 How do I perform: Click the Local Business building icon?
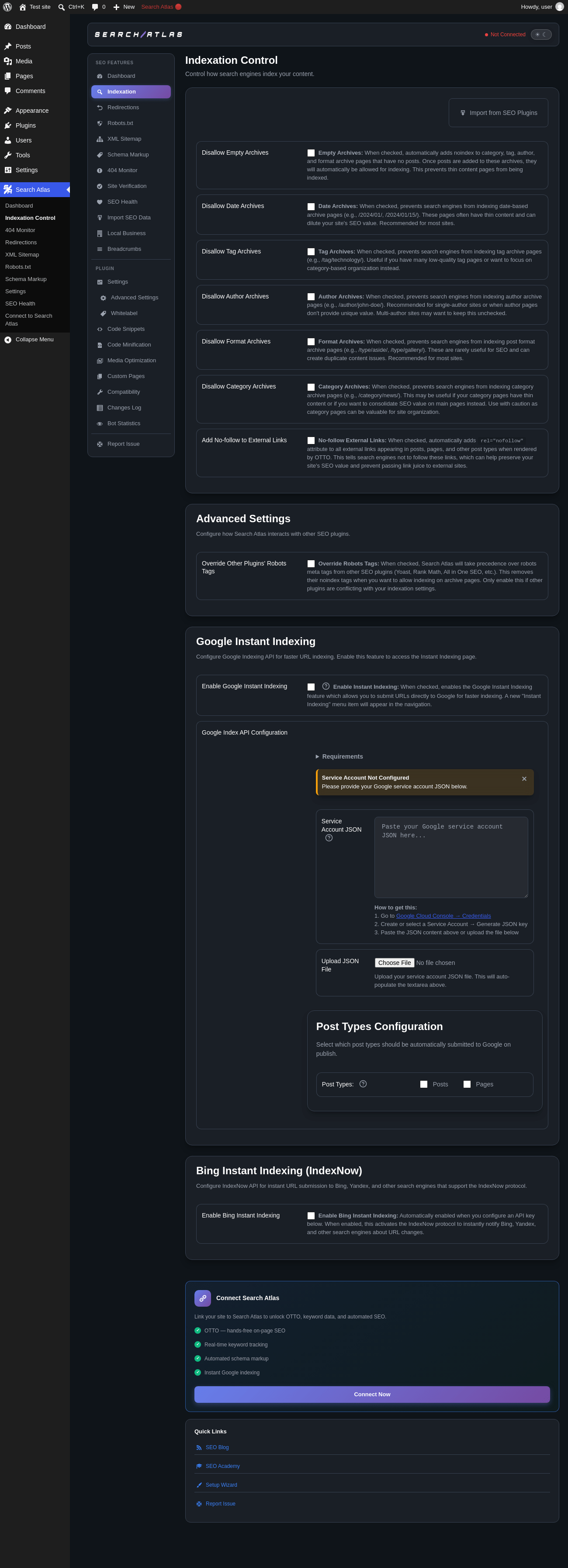[x=100, y=234]
